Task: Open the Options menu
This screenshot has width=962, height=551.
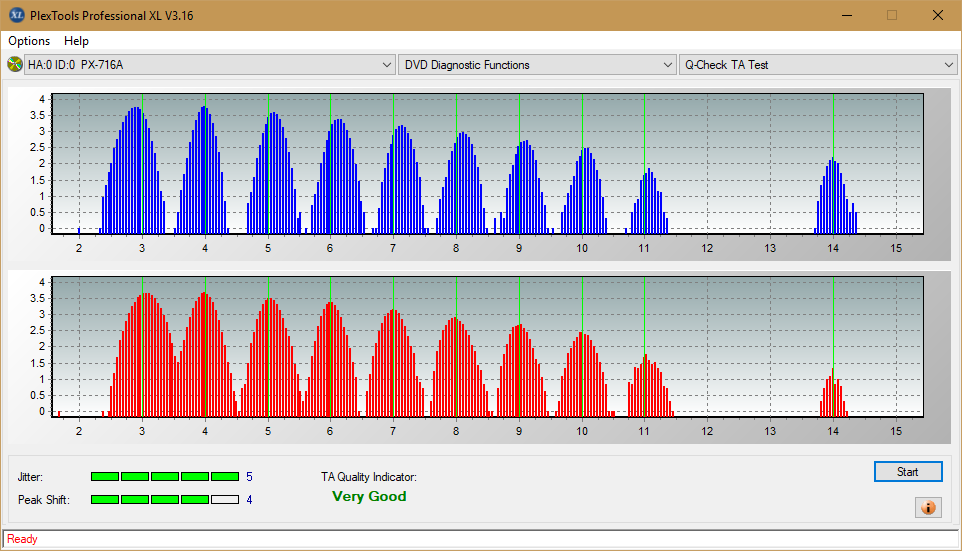Action: (29, 40)
